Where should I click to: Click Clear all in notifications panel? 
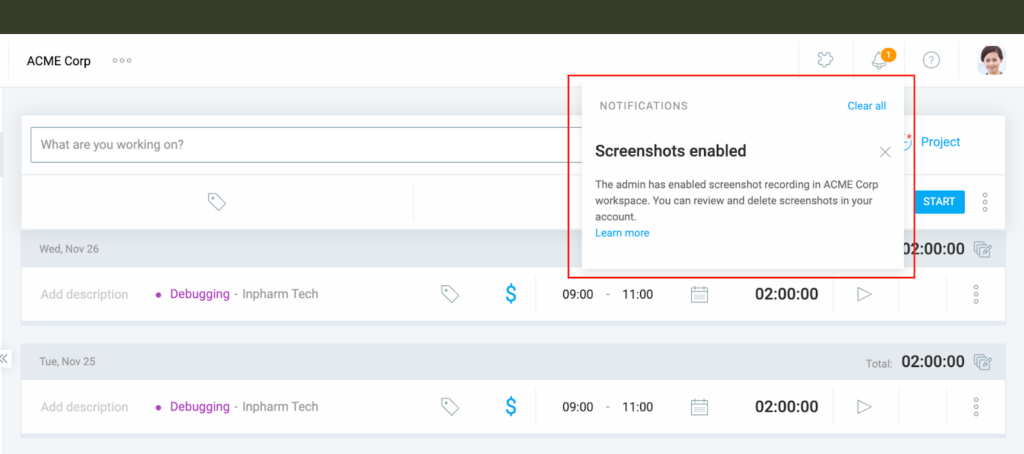pyautogui.click(x=866, y=106)
